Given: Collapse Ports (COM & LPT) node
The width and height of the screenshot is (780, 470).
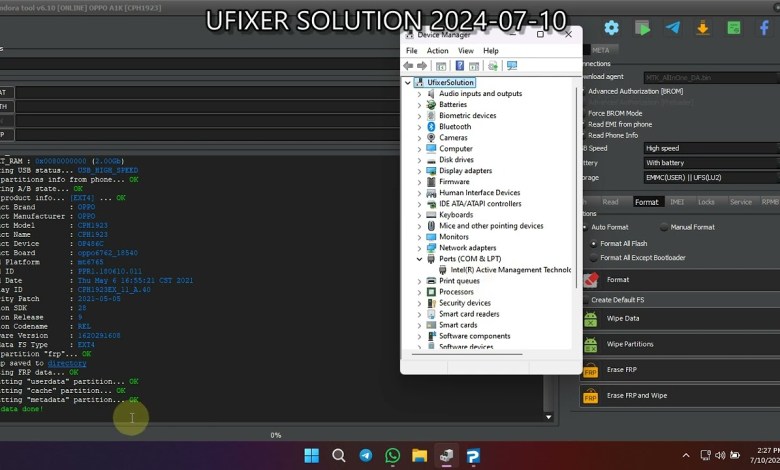Looking at the screenshot, I should (x=419, y=259).
